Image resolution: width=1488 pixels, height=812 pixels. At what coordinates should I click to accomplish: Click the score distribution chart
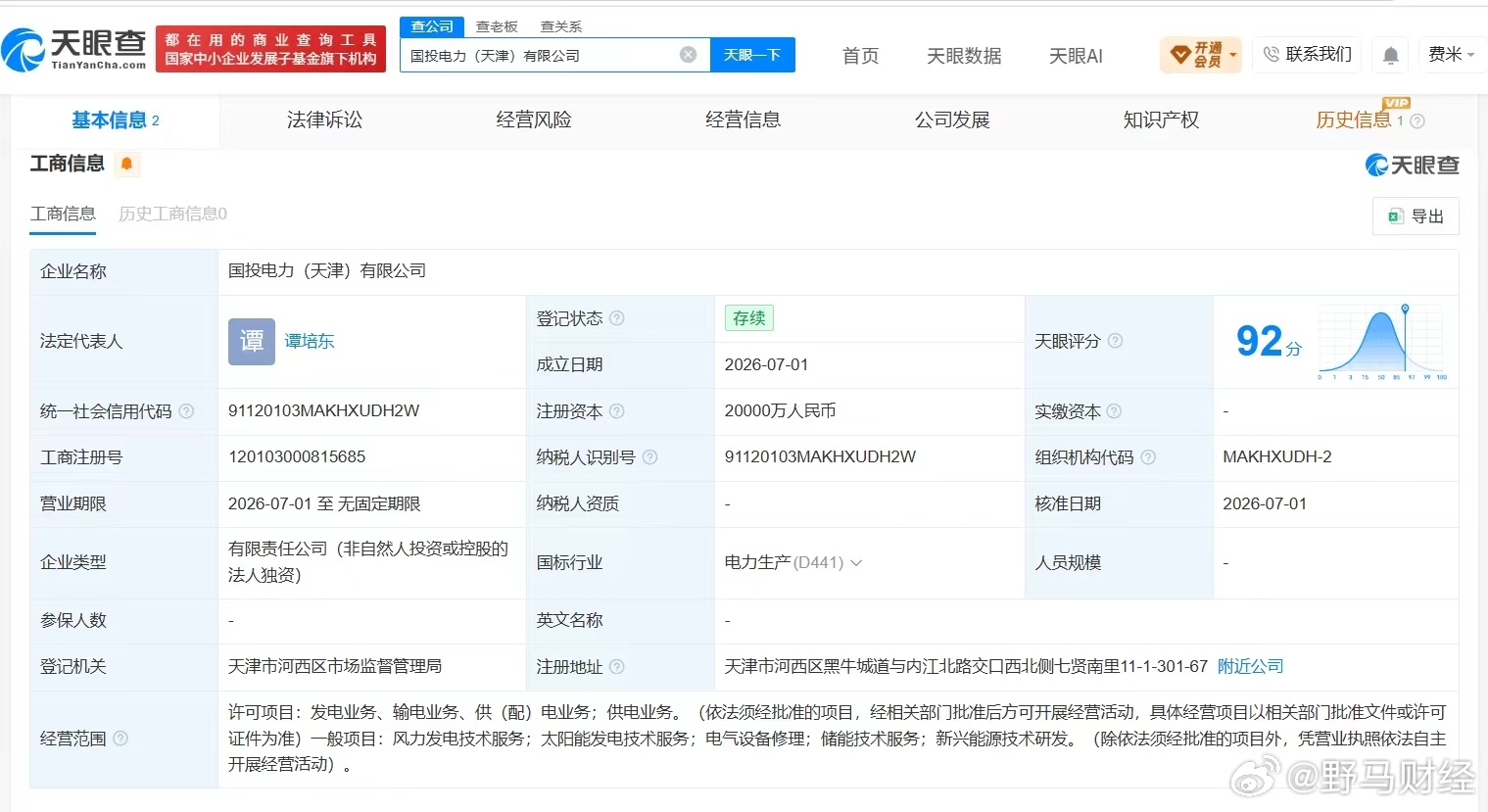(1381, 342)
